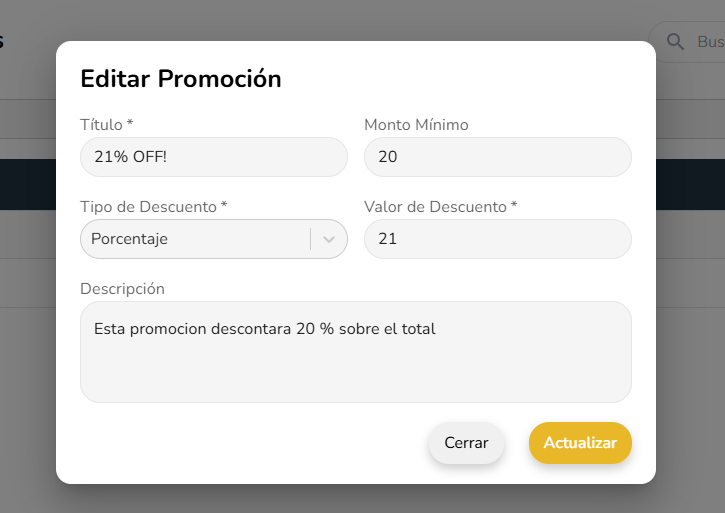The height and width of the screenshot is (513, 725).
Task: Click inside the Descripción text area
Action: [355, 370]
